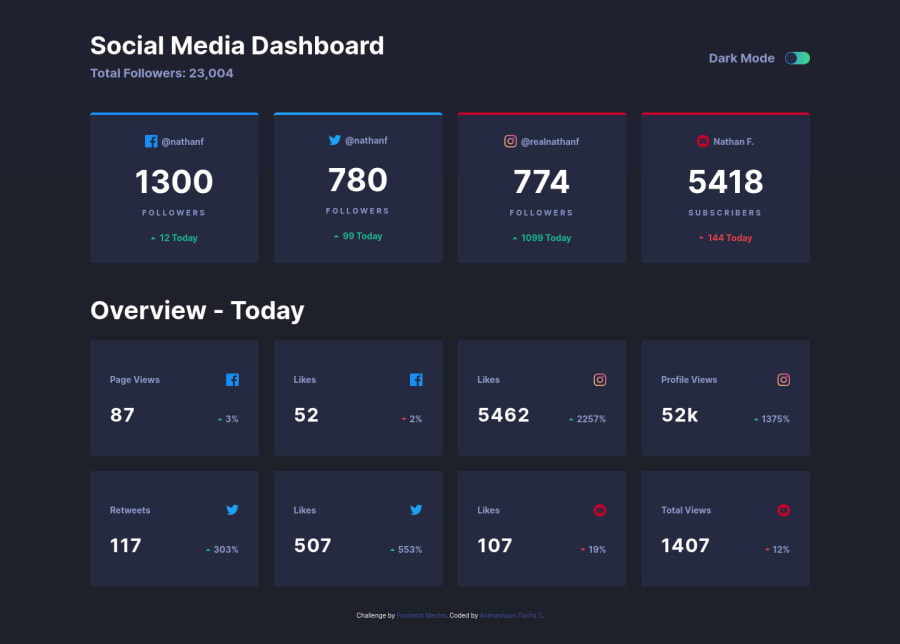Click the Animashaun Taofiq T. credit link

pyautogui.click(x=513, y=615)
